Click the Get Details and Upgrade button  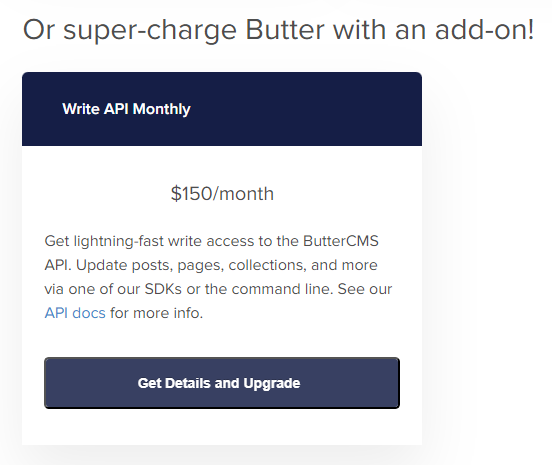(x=222, y=383)
